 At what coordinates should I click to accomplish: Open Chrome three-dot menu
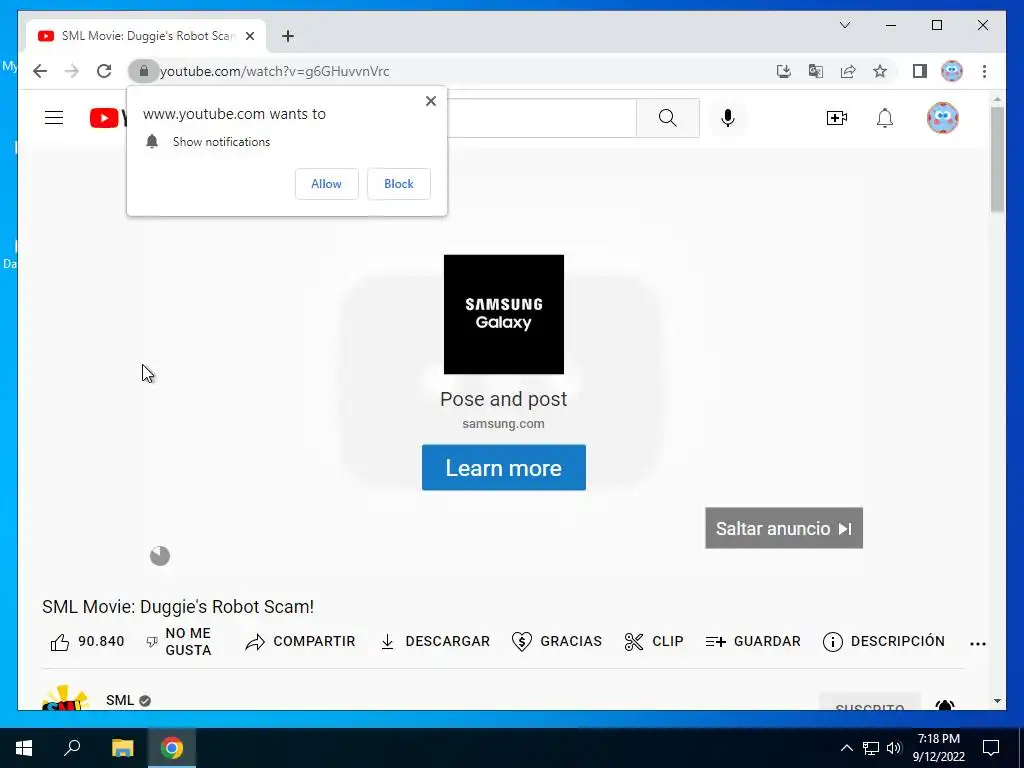click(984, 71)
